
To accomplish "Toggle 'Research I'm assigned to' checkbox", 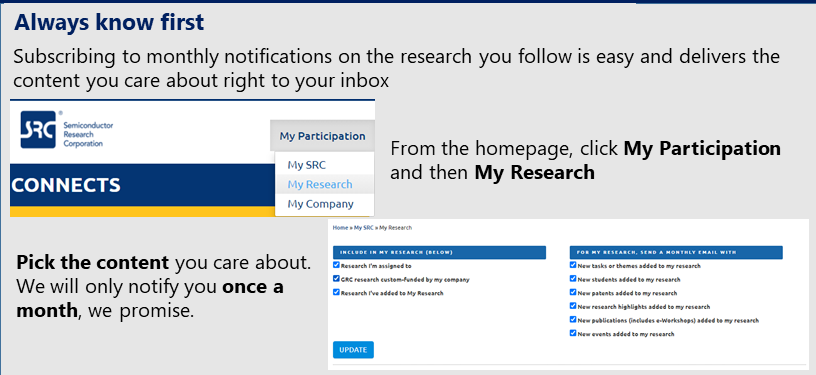I will click(x=336, y=265).
